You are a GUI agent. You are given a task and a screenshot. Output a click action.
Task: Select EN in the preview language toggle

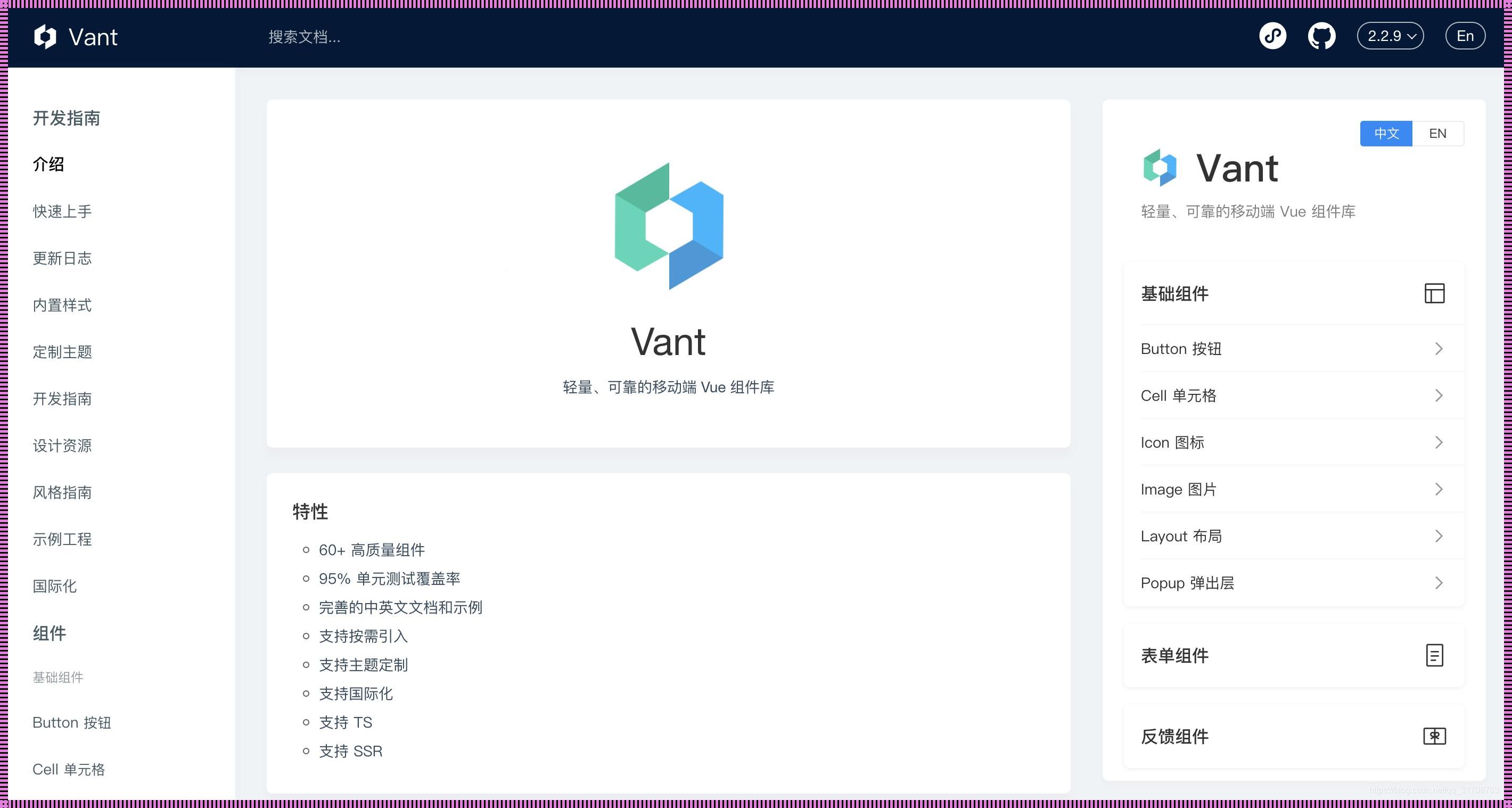click(x=1437, y=133)
